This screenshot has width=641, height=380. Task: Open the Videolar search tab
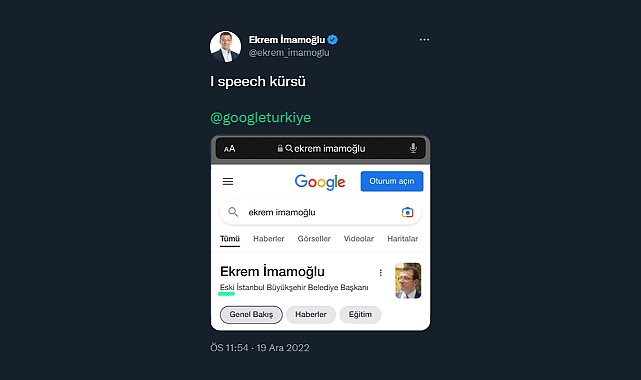pos(359,239)
